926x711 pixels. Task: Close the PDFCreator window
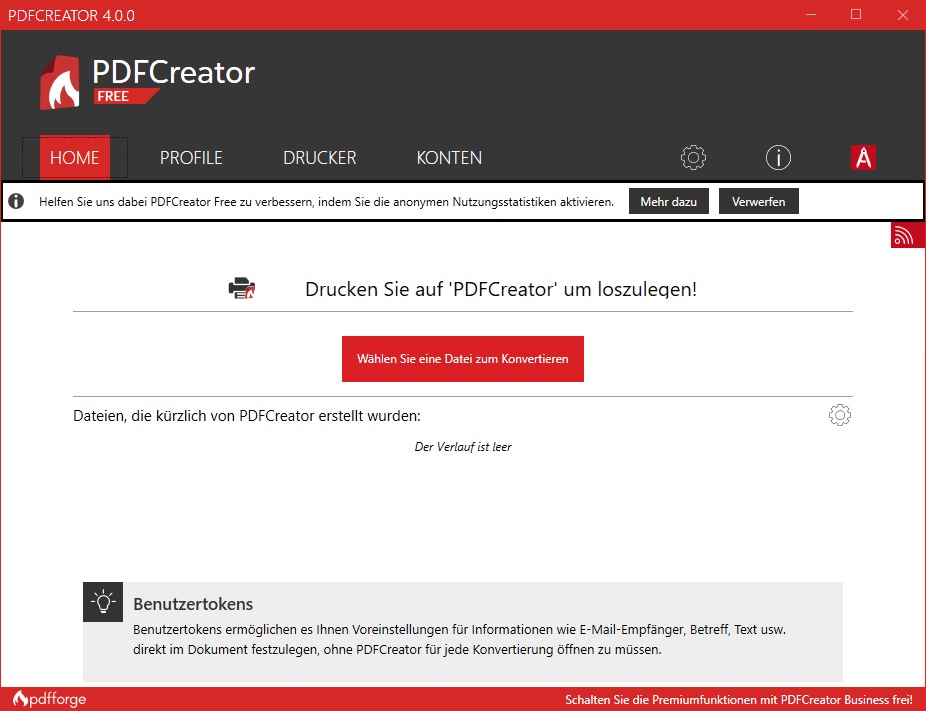pyautogui.click(x=902, y=15)
